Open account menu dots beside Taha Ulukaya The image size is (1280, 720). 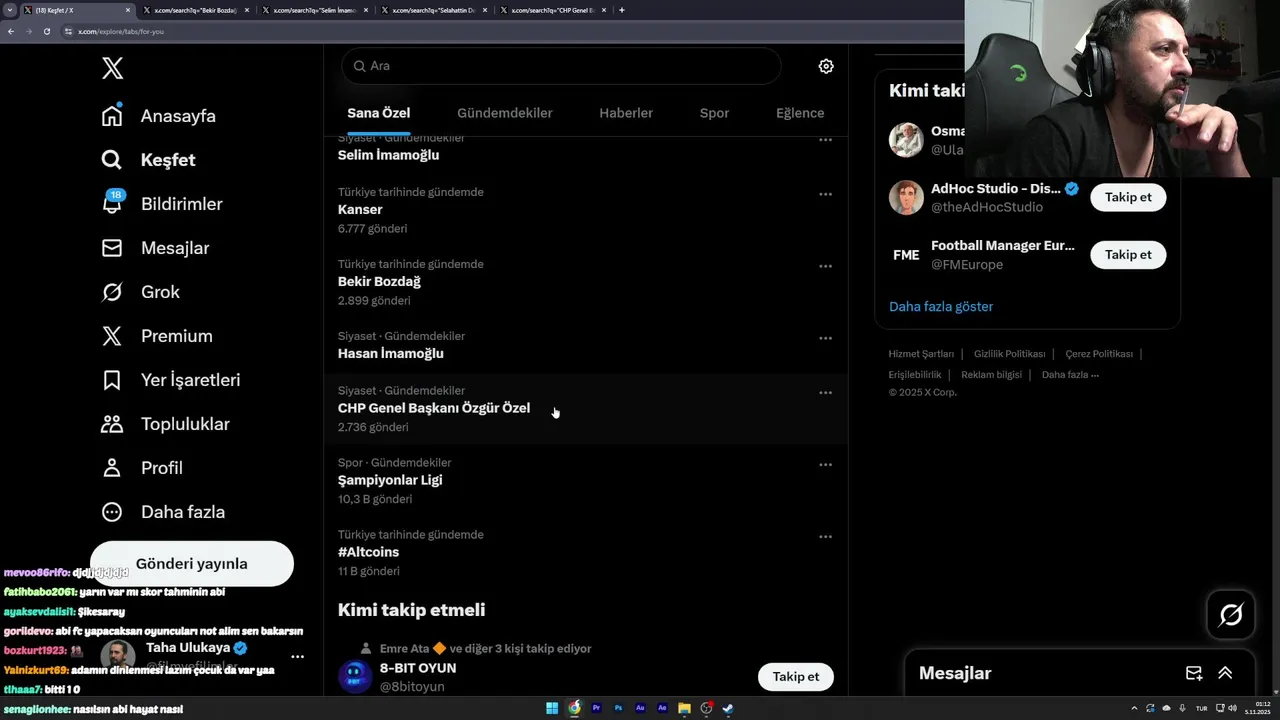click(x=297, y=657)
